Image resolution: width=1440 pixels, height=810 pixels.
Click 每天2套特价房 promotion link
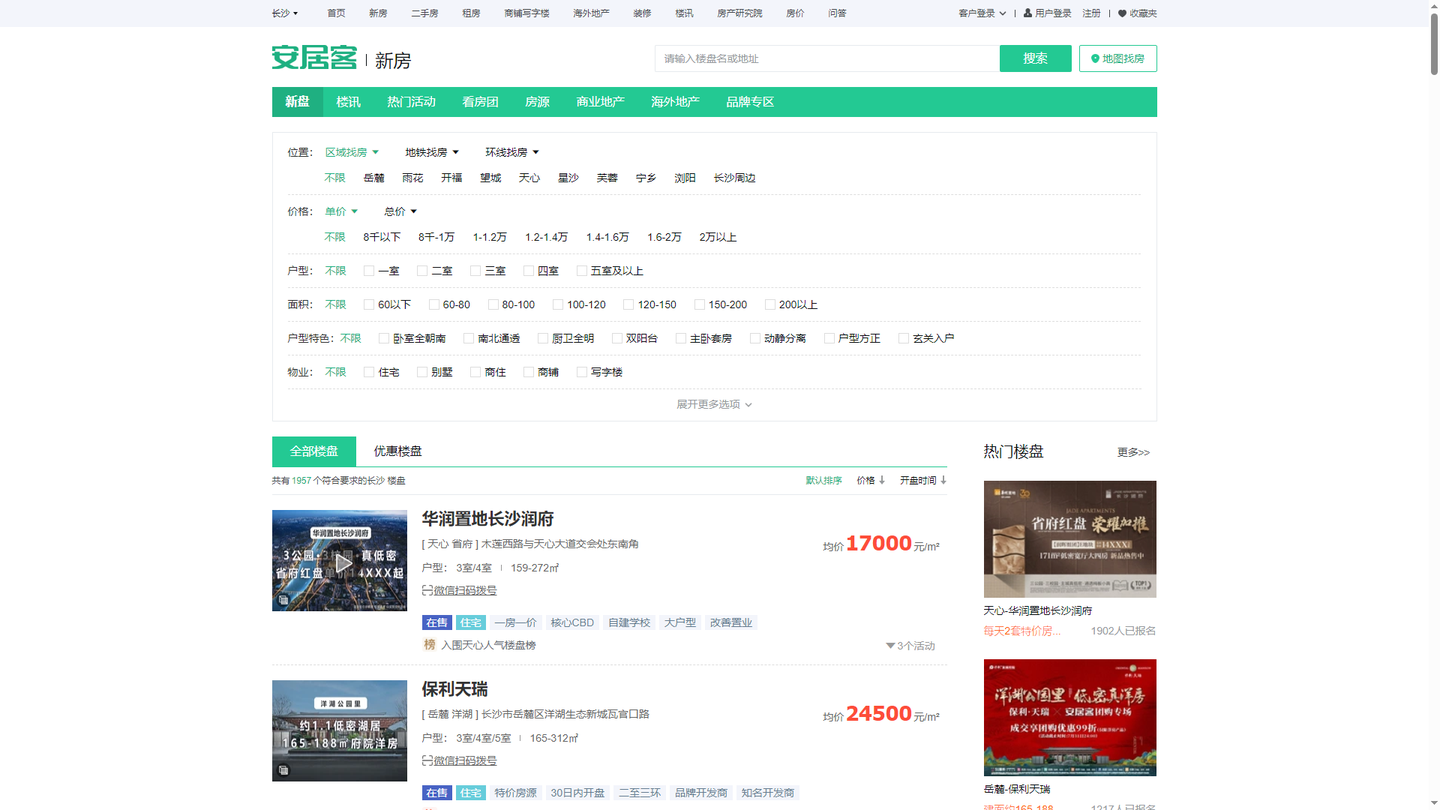pos(1021,631)
